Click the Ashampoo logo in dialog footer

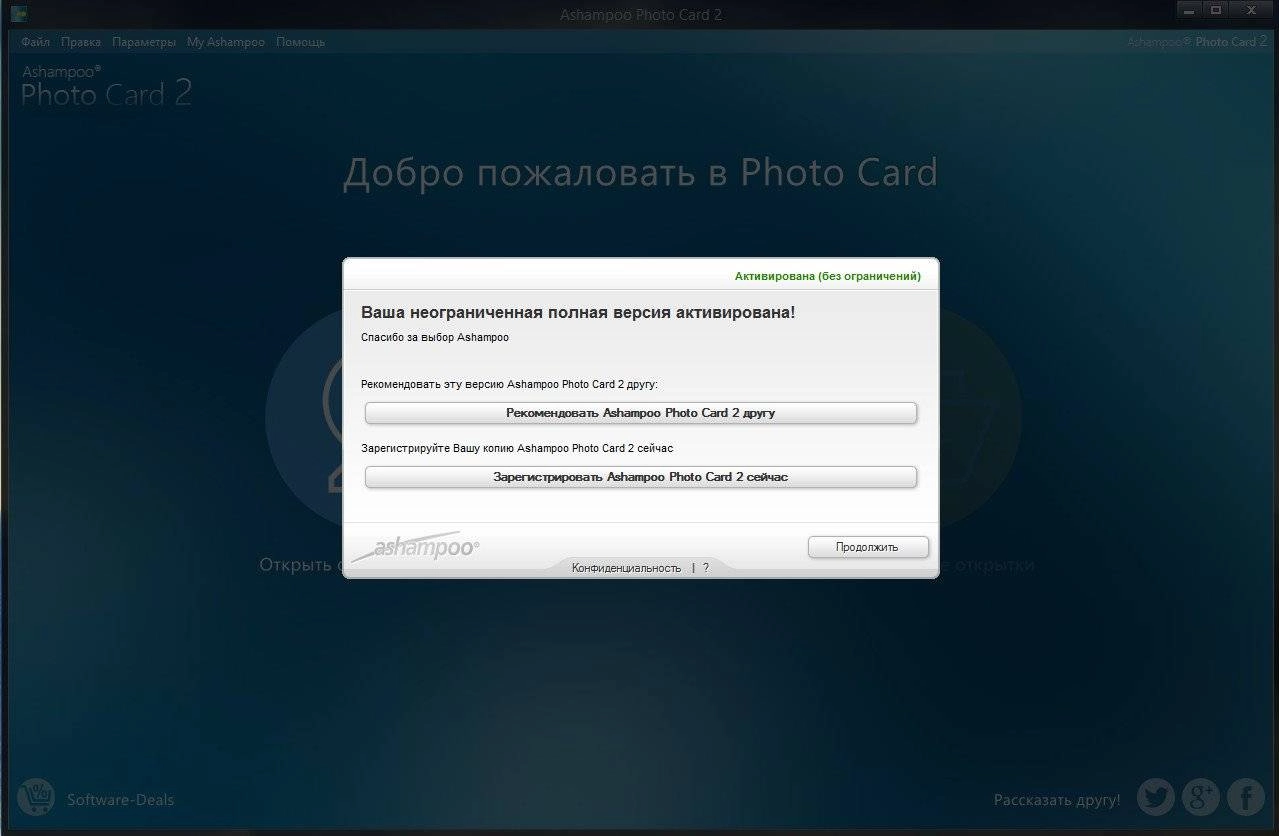416,546
